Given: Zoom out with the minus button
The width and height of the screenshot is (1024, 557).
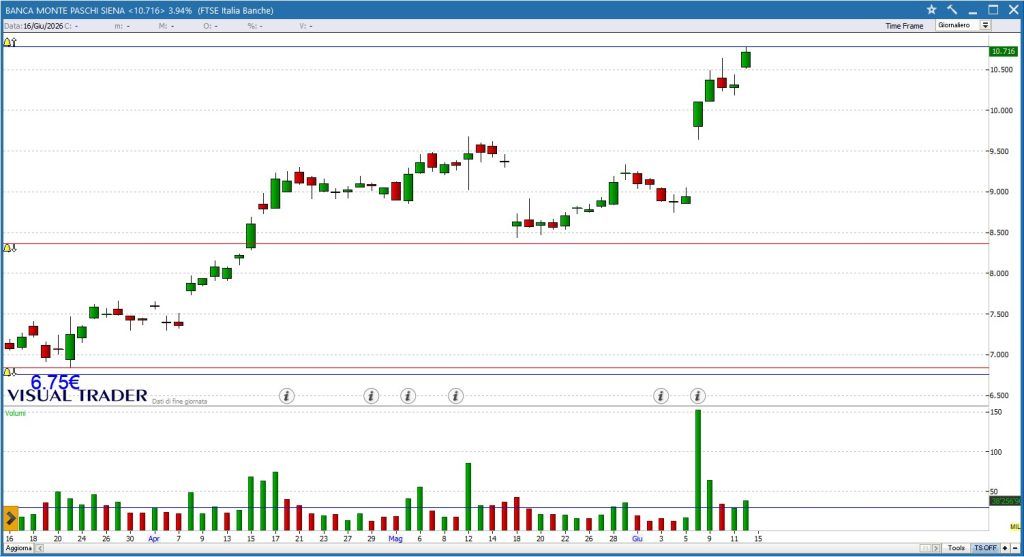Looking at the screenshot, I should 1015,548.
